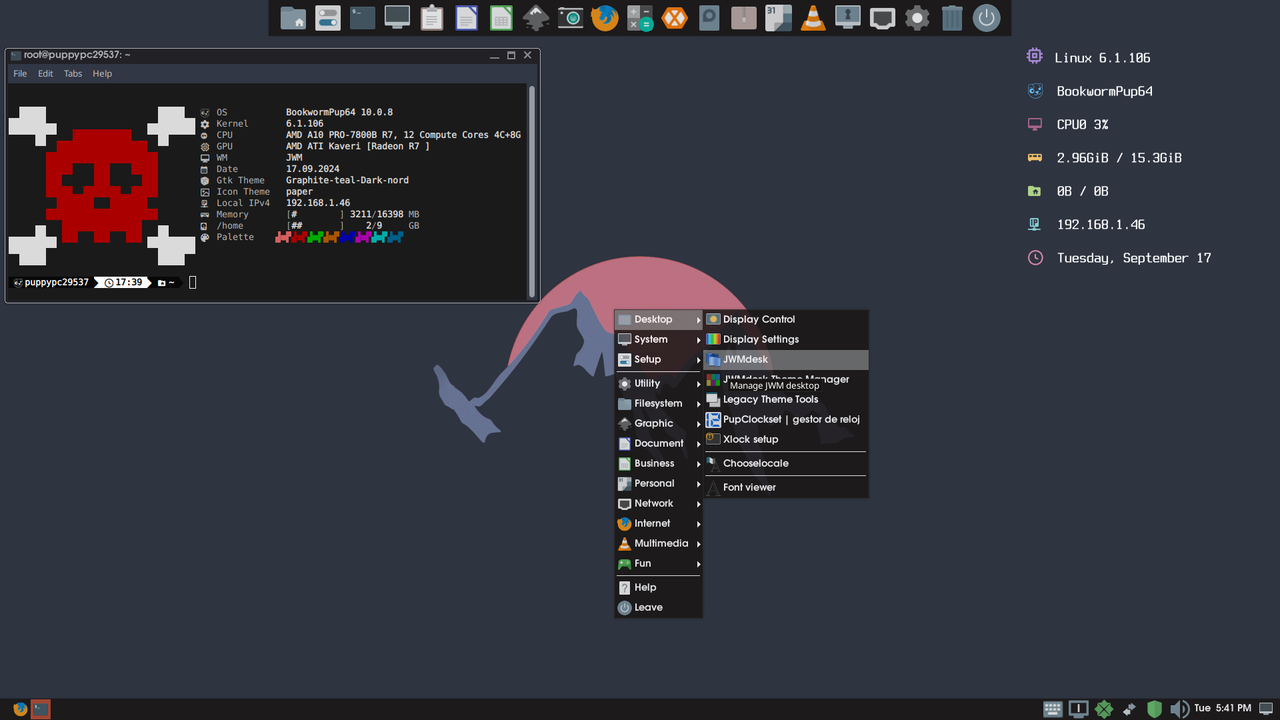Open the Tabs menu in the terminal

click(72, 73)
